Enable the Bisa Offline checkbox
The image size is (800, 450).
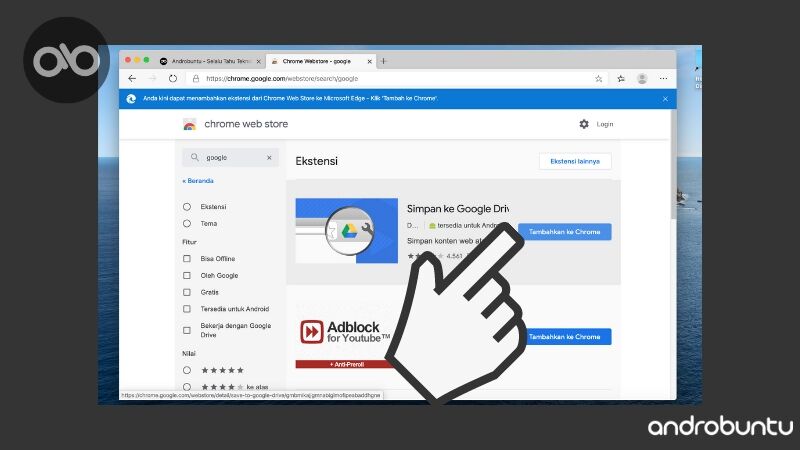coord(187,259)
